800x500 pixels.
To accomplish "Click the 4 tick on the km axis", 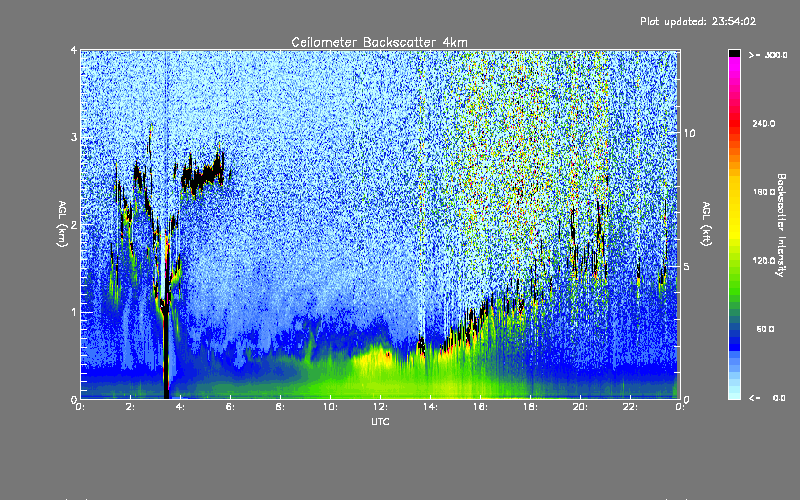I will [74, 50].
